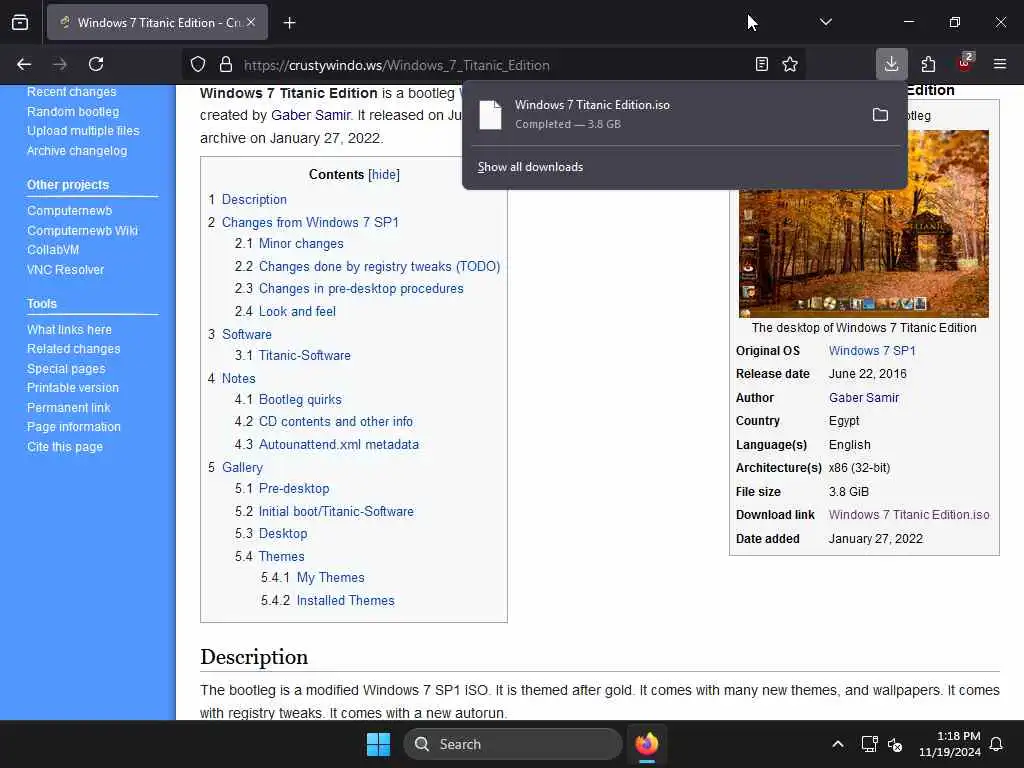
Task: Follow Windows 7 SP1 infobox link
Action: click(x=872, y=351)
